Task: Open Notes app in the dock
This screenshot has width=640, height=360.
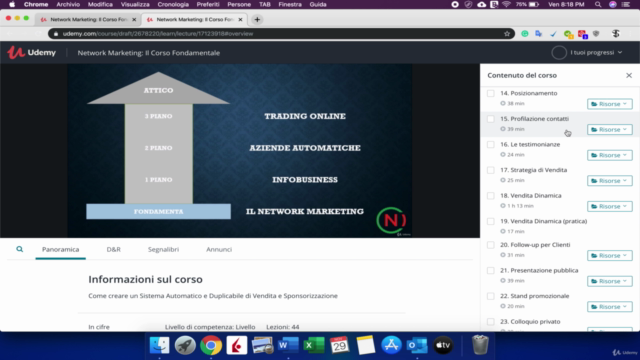Action: click(x=365, y=345)
